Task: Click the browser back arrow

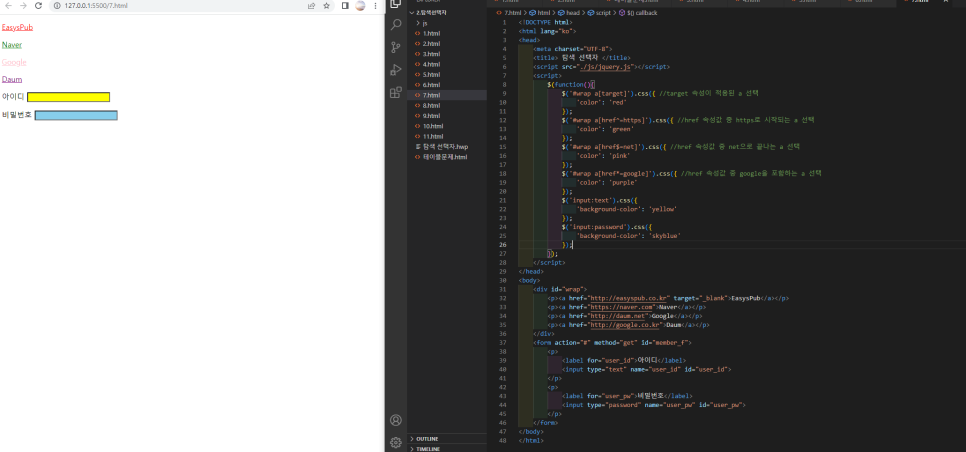Action: pos(8,6)
